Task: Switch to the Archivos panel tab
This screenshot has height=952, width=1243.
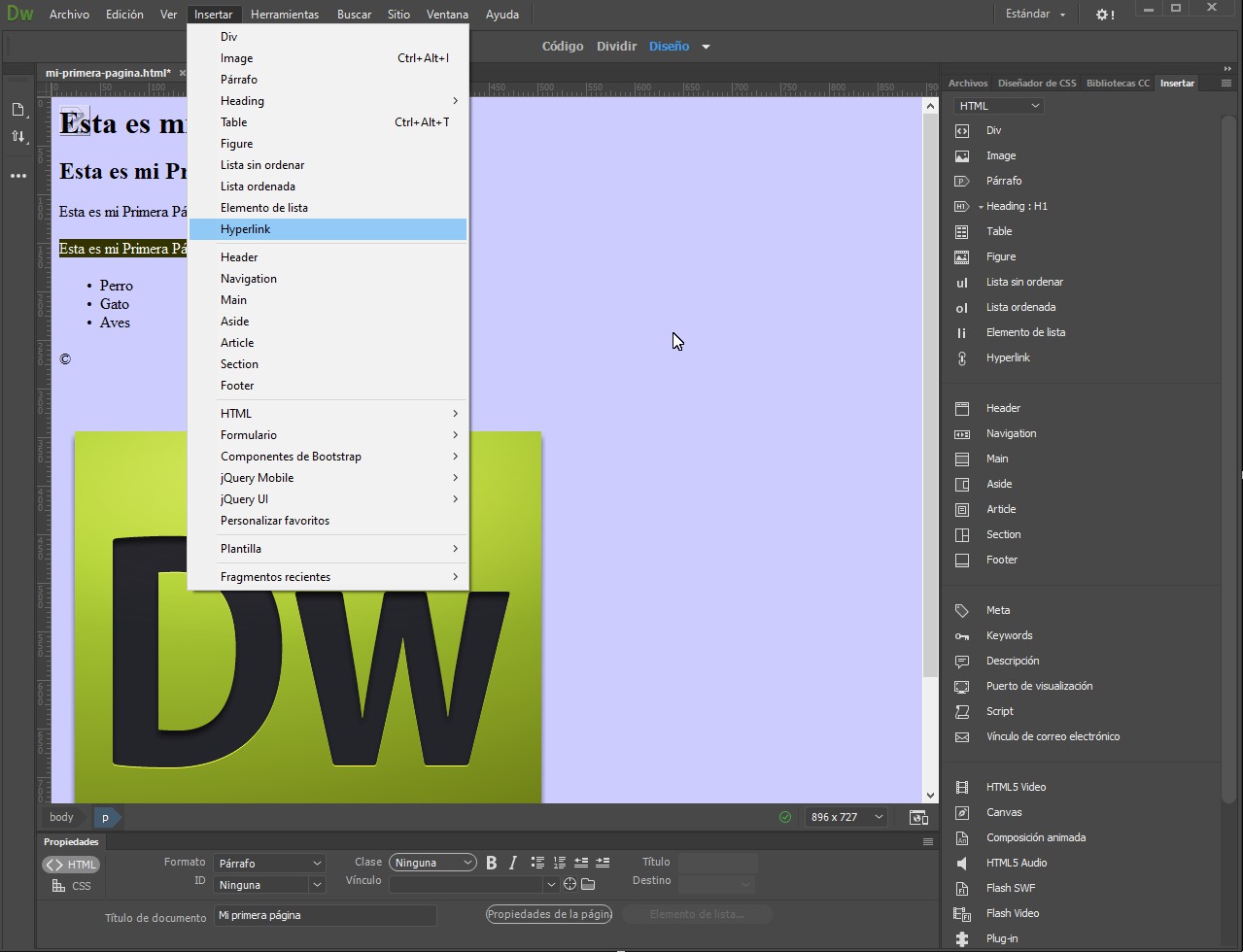Action: (x=967, y=84)
